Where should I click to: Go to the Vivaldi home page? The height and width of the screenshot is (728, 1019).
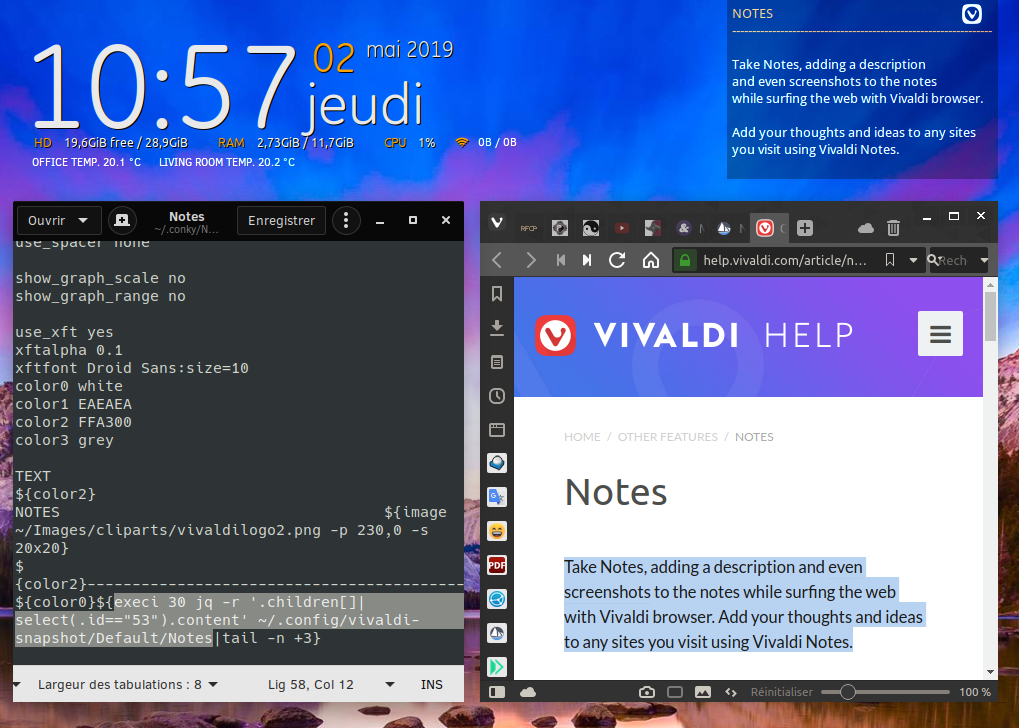tap(651, 260)
